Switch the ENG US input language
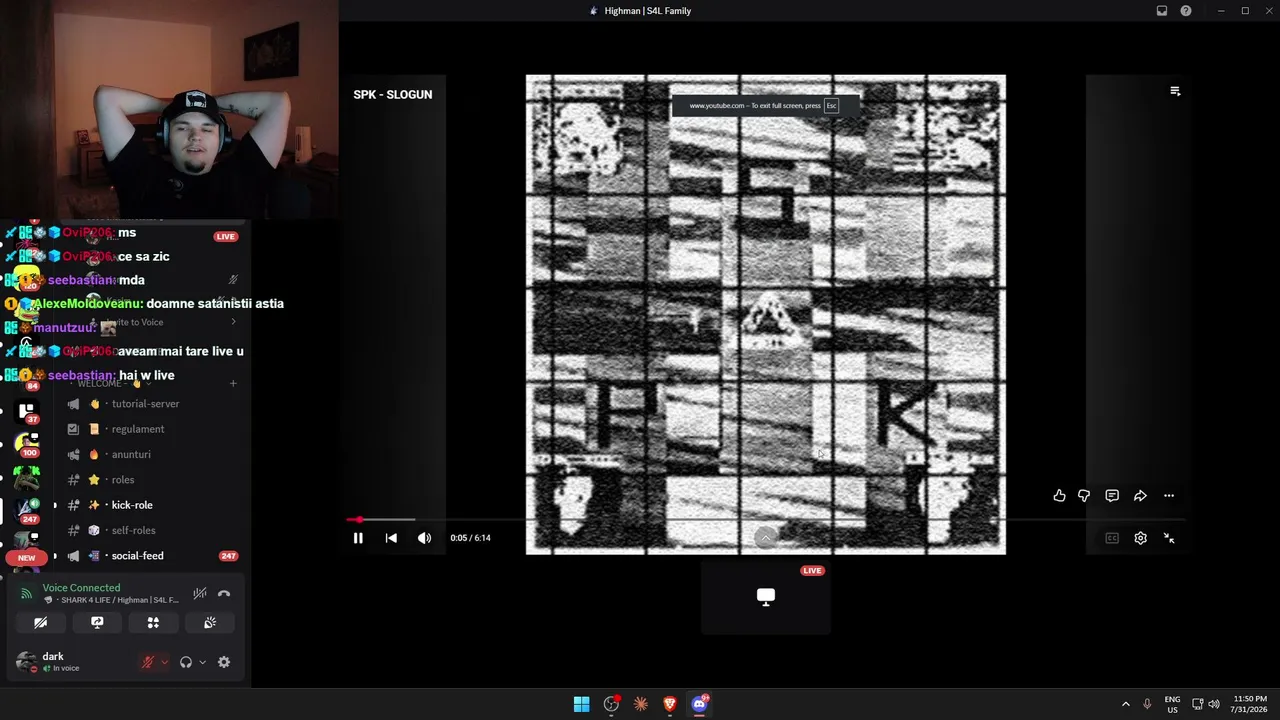Image resolution: width=1280 pixels, height=720 pixels. click(x=1172, y=704)
